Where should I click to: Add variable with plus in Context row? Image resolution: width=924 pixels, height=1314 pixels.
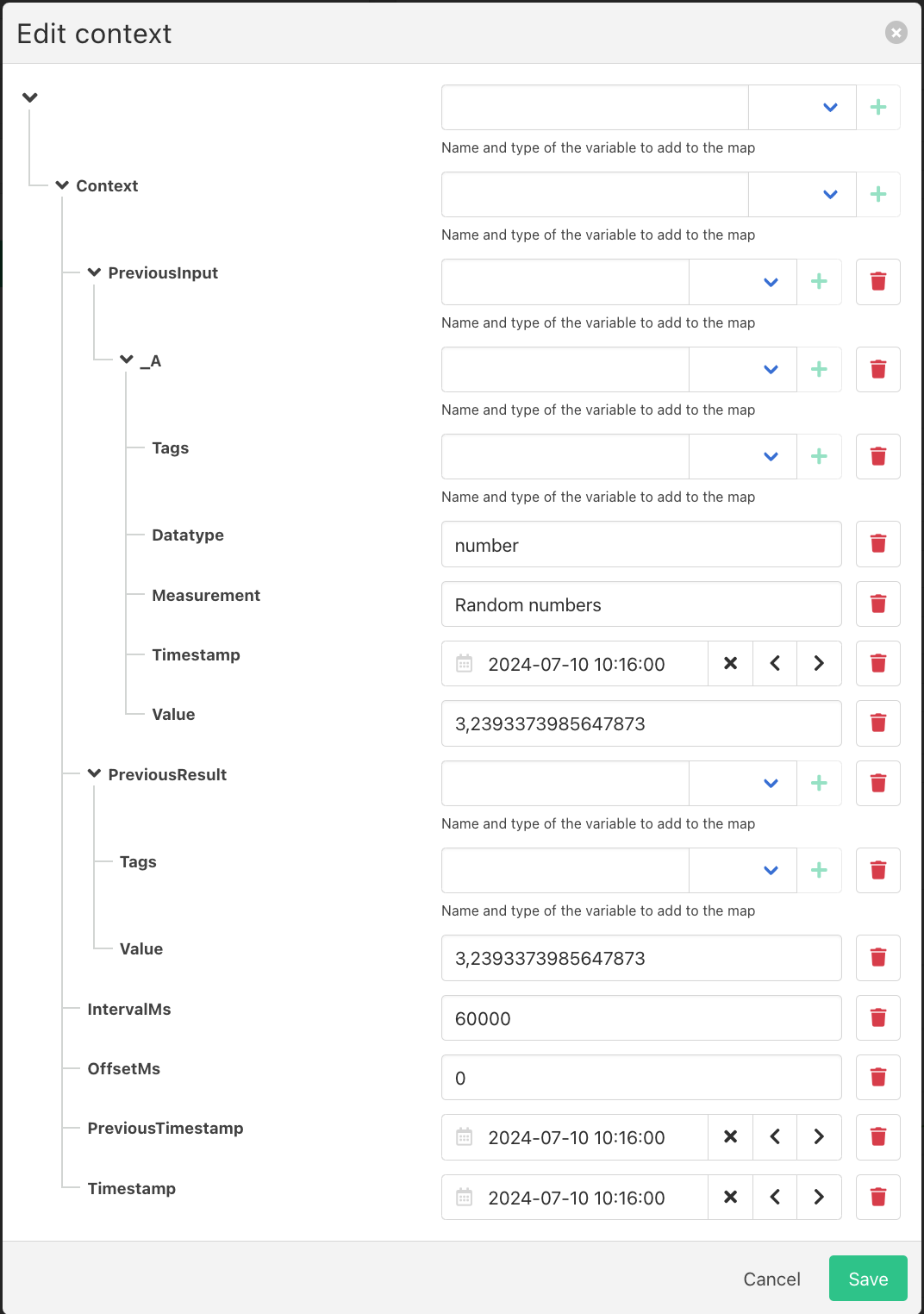[x=878, y=195]
